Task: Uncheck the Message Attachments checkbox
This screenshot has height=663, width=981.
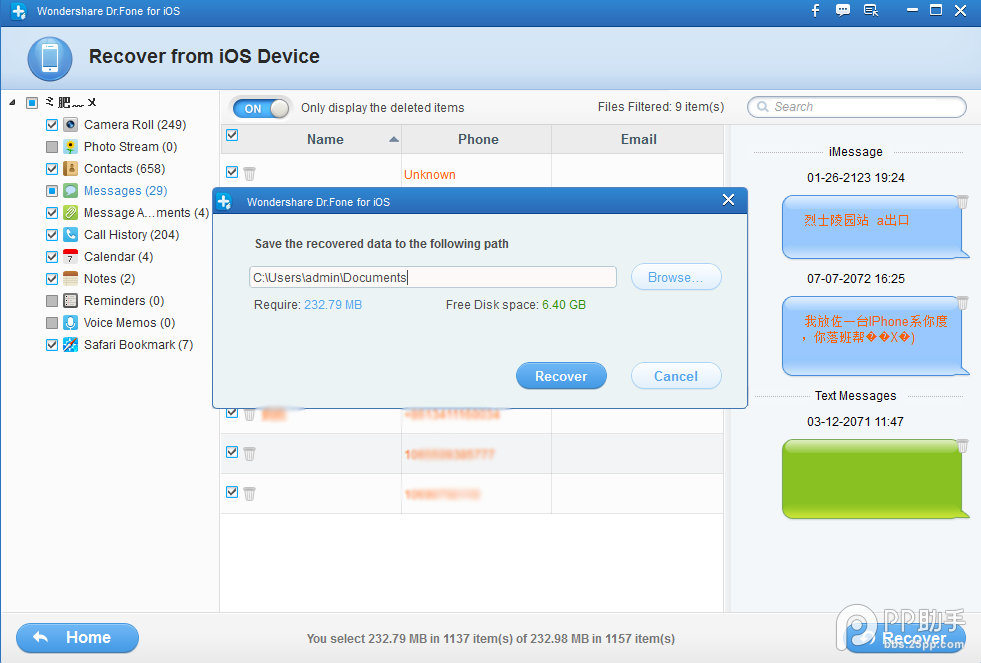Action: tap(52, 213)
